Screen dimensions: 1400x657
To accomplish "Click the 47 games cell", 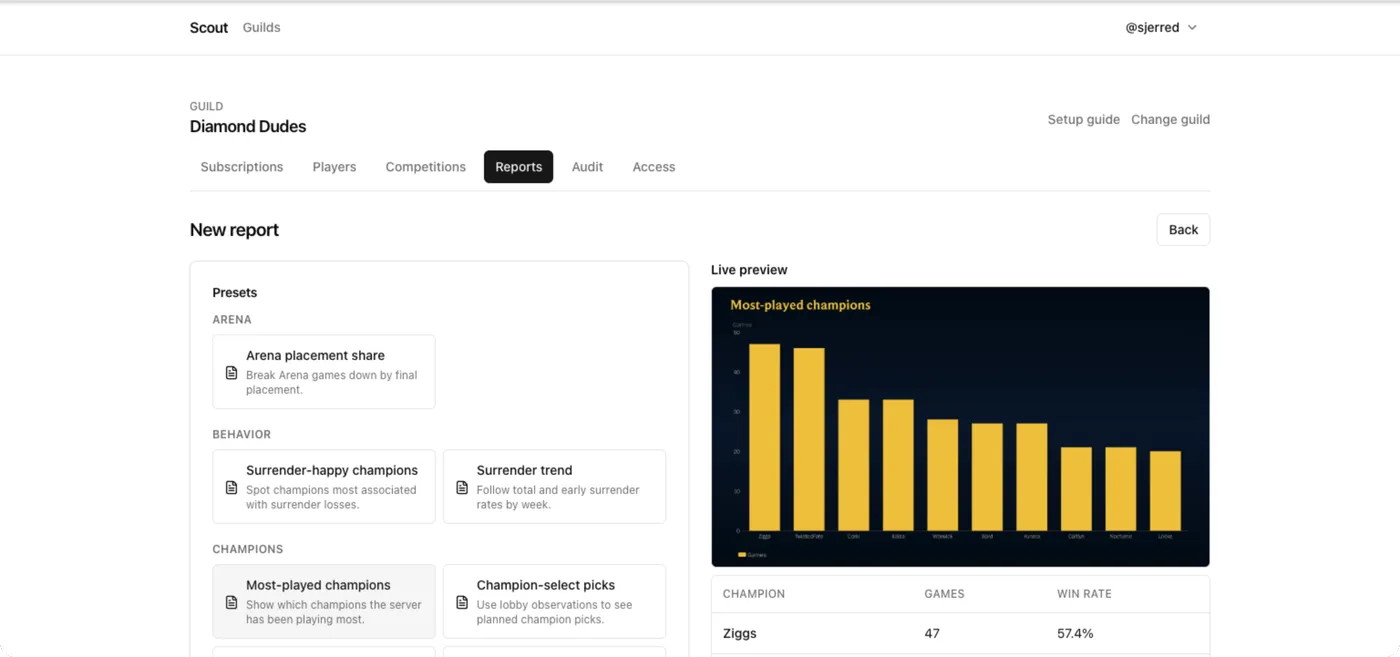I will click(x=932, y=634).
